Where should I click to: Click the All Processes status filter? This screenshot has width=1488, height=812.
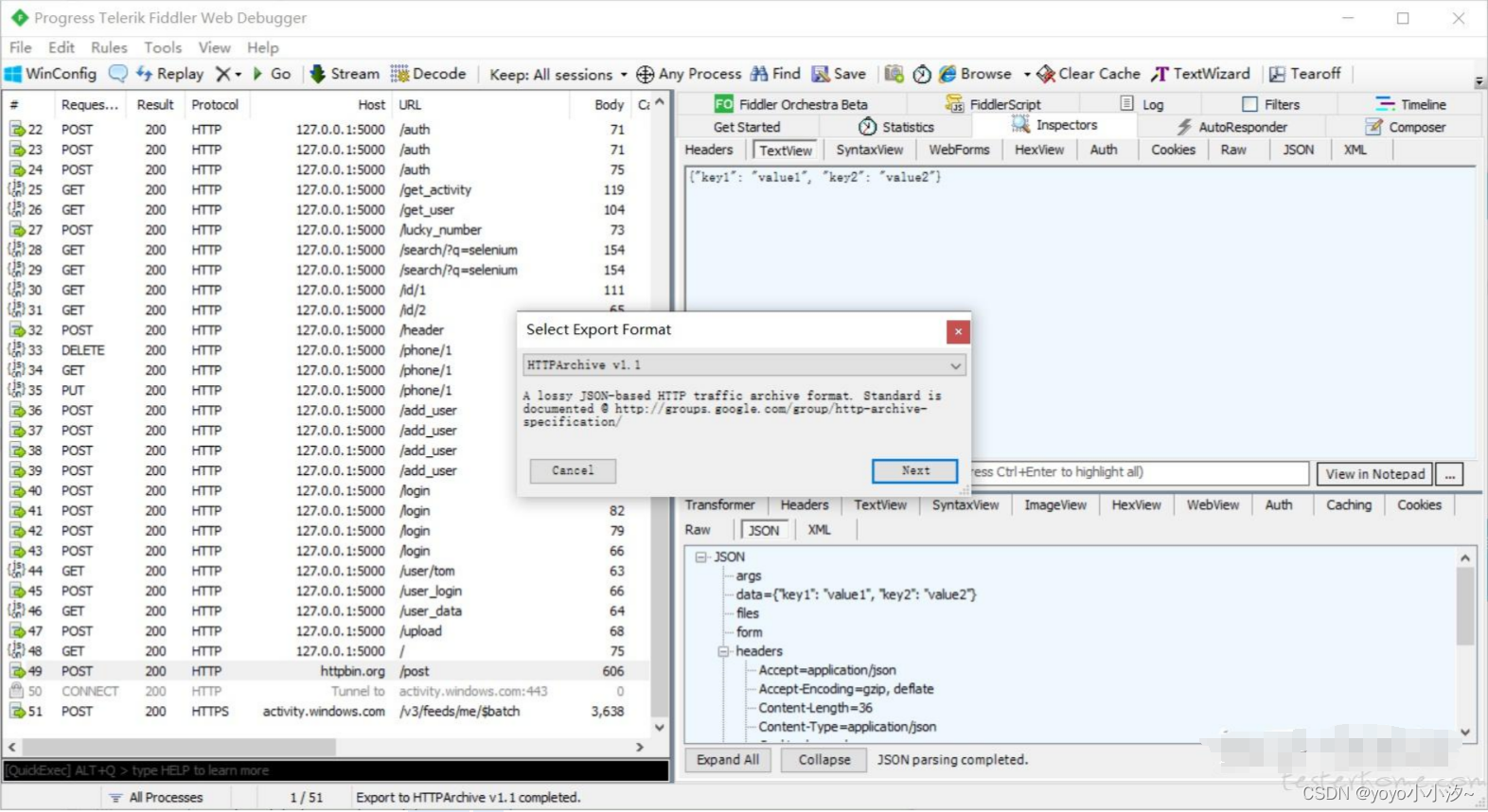156,798
